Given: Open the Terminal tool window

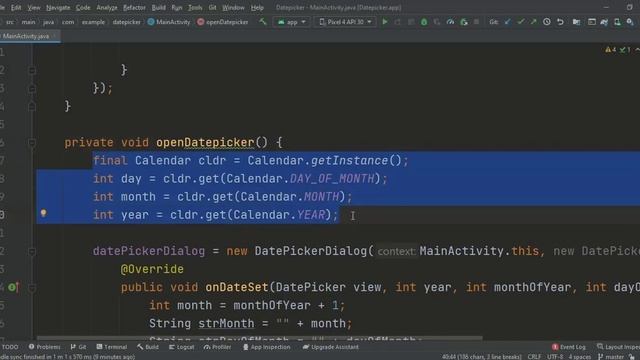Looking at the screenshot, I should pyautogui.click(x=112, y=347).
